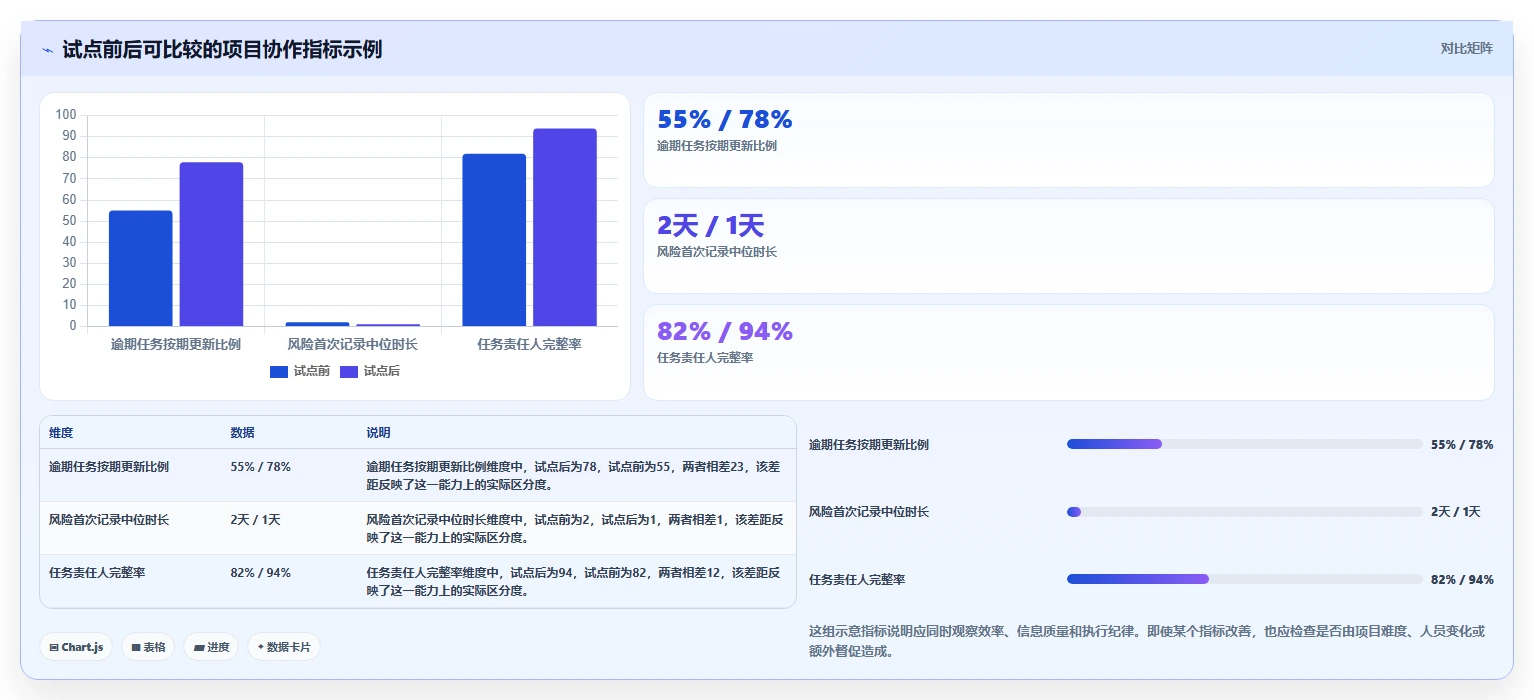The height and width of the screenshot is (700, 1534).
Task: Click the 任务责任人完整率 x-axis label in chart
Action: click(530, 344)
